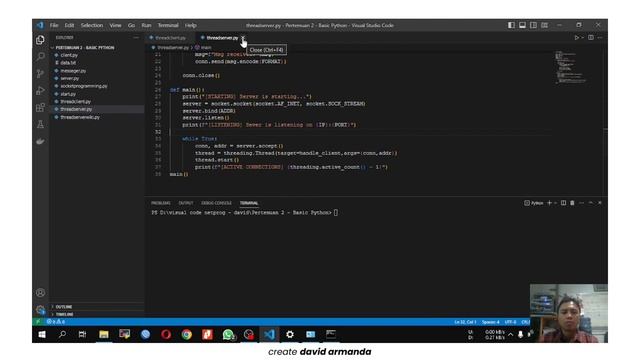Open launch profile dropdown beside new terminal
The height and width of the screenshot is (360, 640).
point(556,203)
